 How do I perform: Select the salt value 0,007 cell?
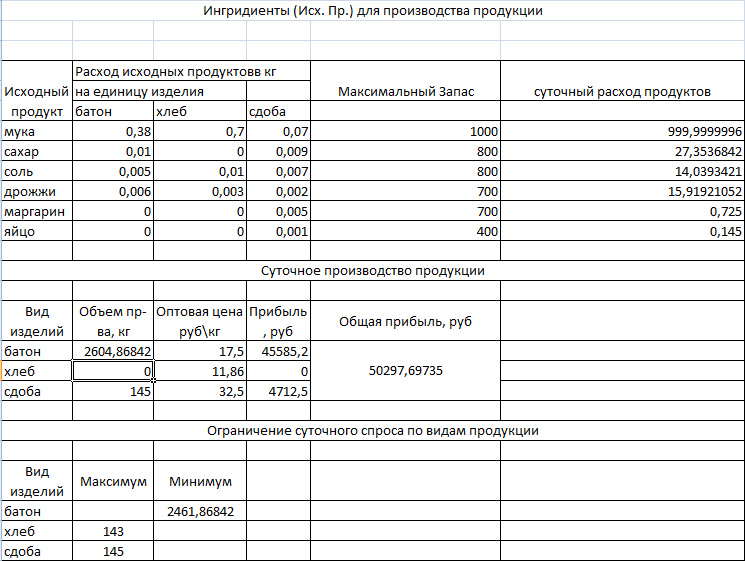click(x=278, y=171)
